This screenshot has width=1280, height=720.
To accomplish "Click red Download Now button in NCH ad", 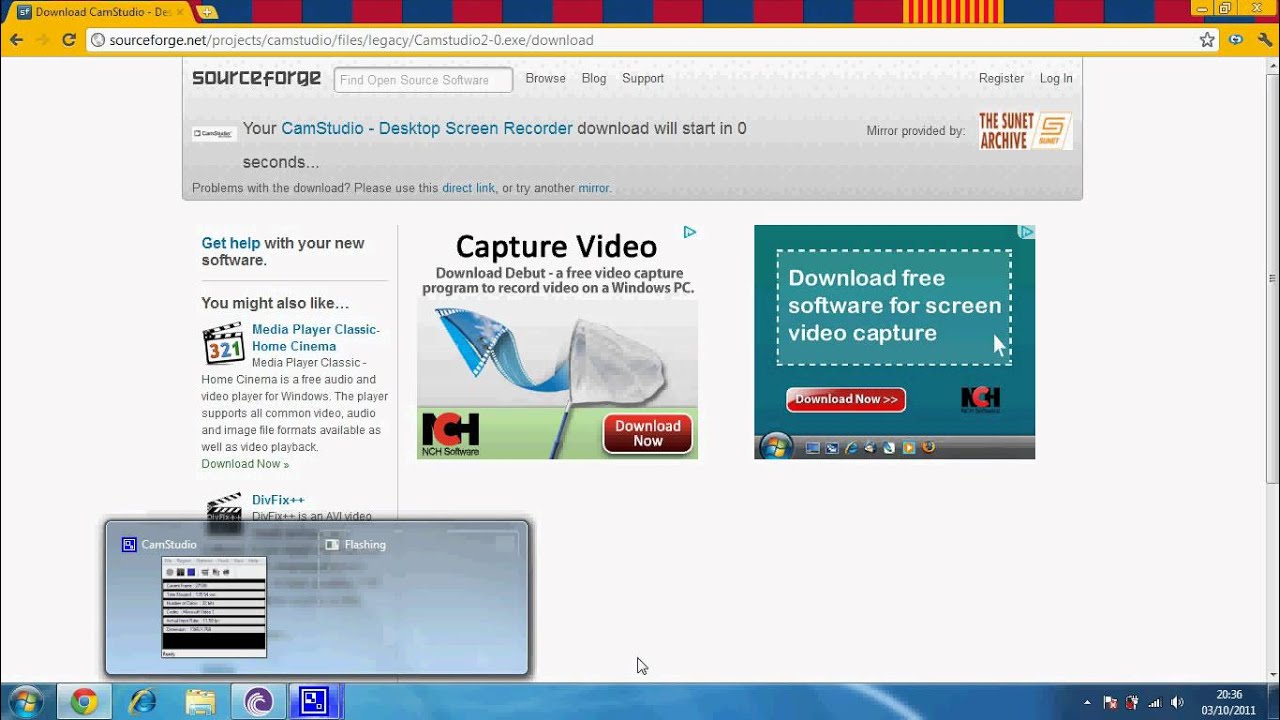I will pos(647,433).
